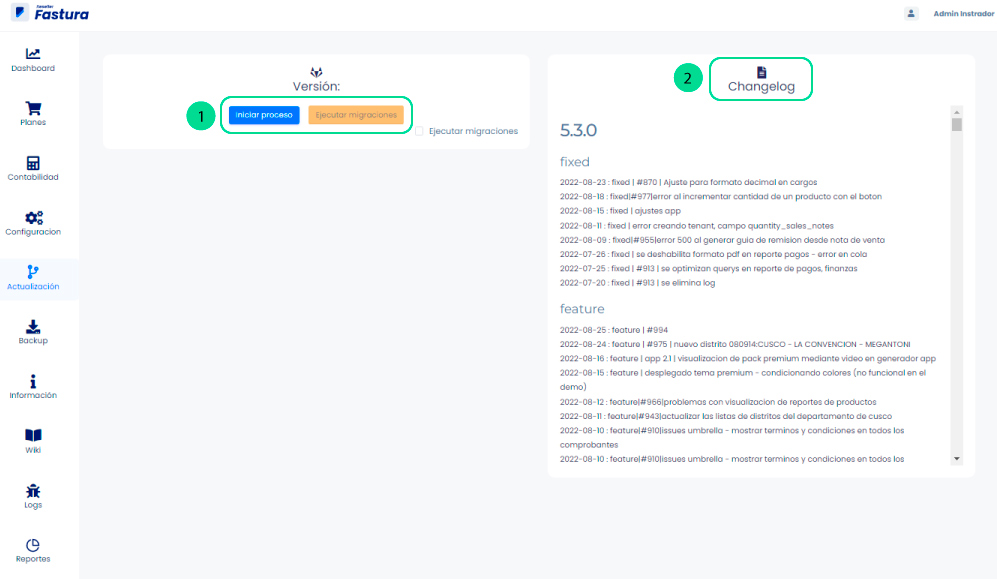Open the Logs bug icon
Screen dimensions: 997x579
(33, 490)
